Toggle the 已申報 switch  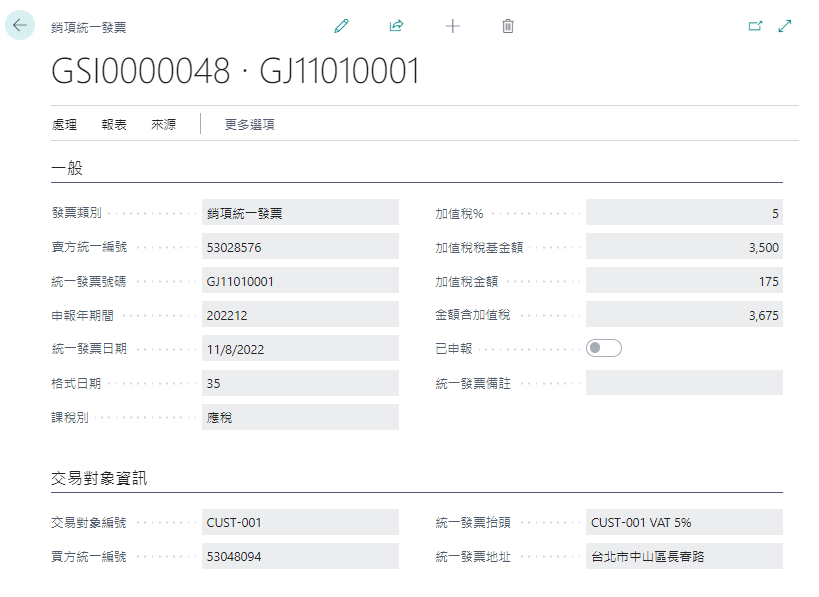click(x=604, y=348)
